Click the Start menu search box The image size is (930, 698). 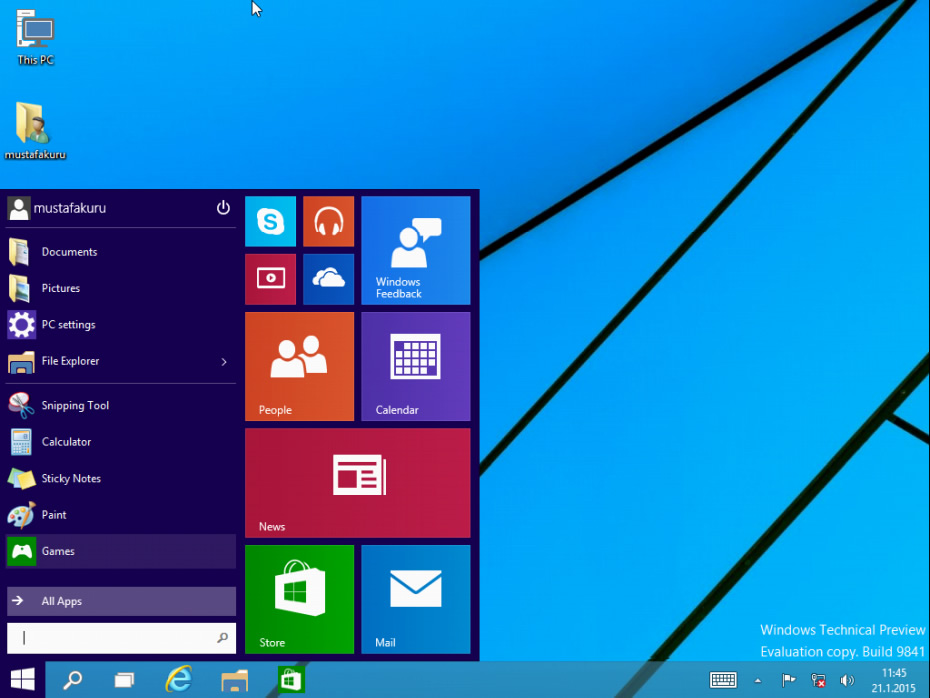click(x=121, y=638)
